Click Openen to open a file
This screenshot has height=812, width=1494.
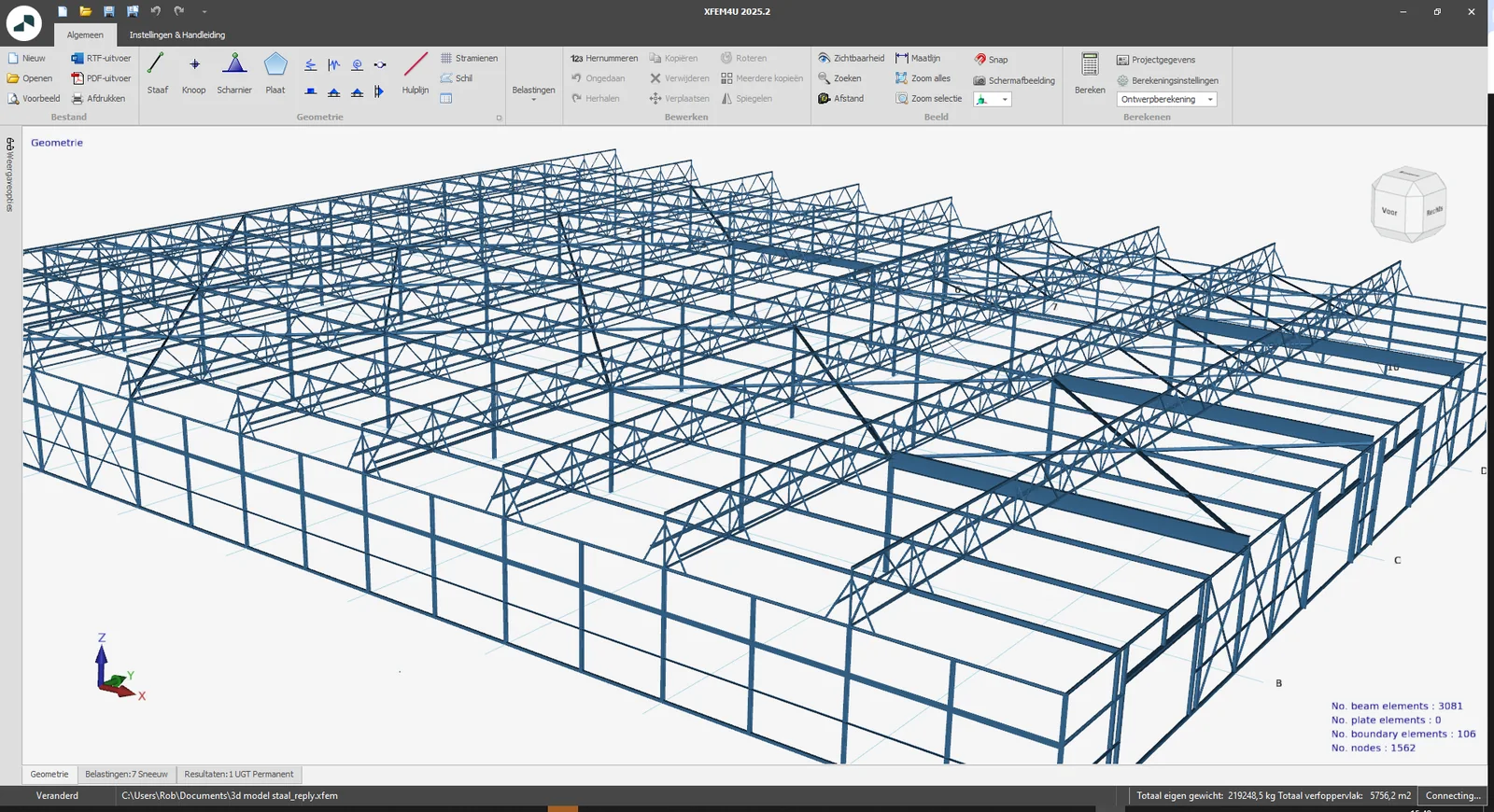(x=30, y=78)
